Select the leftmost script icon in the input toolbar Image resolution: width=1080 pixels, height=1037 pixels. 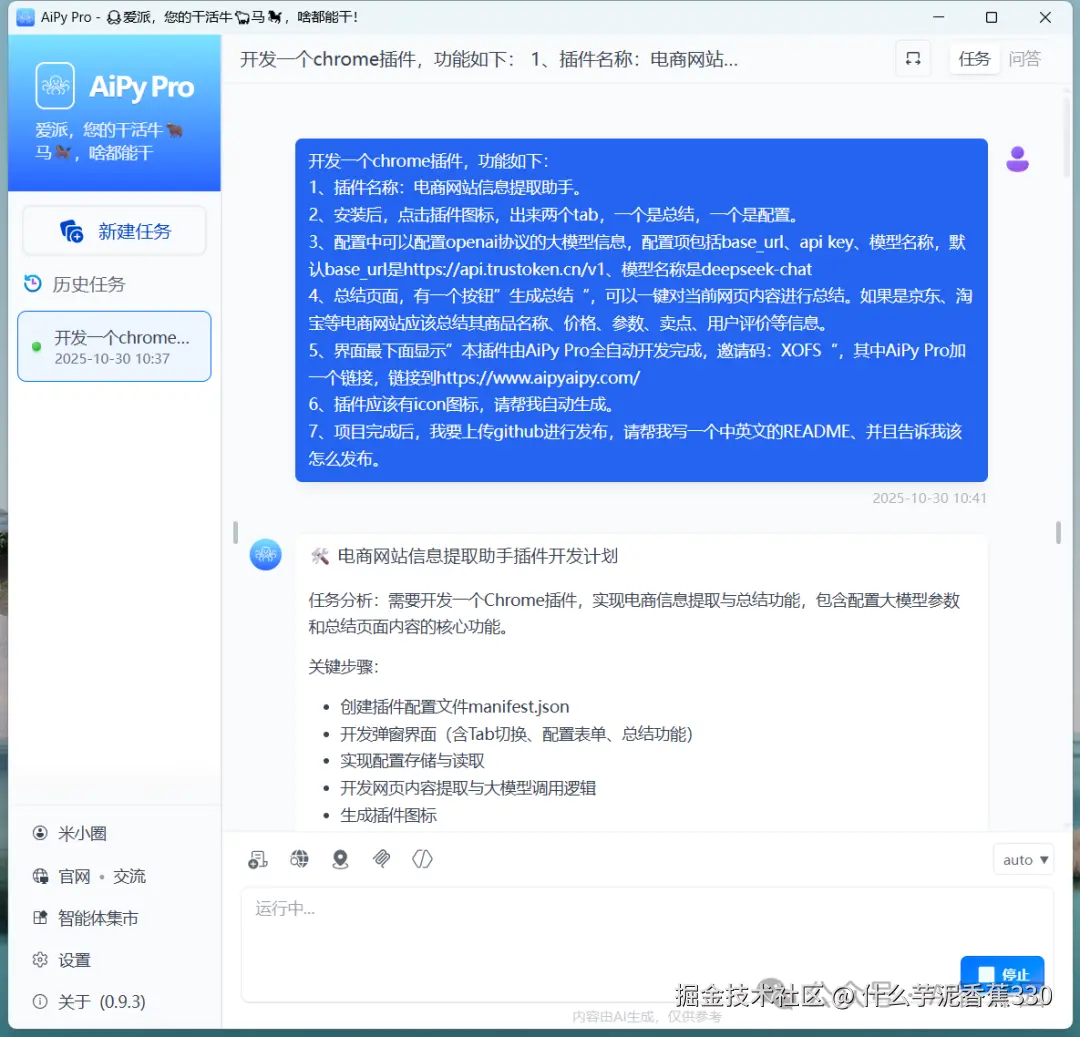coord(258,859)
